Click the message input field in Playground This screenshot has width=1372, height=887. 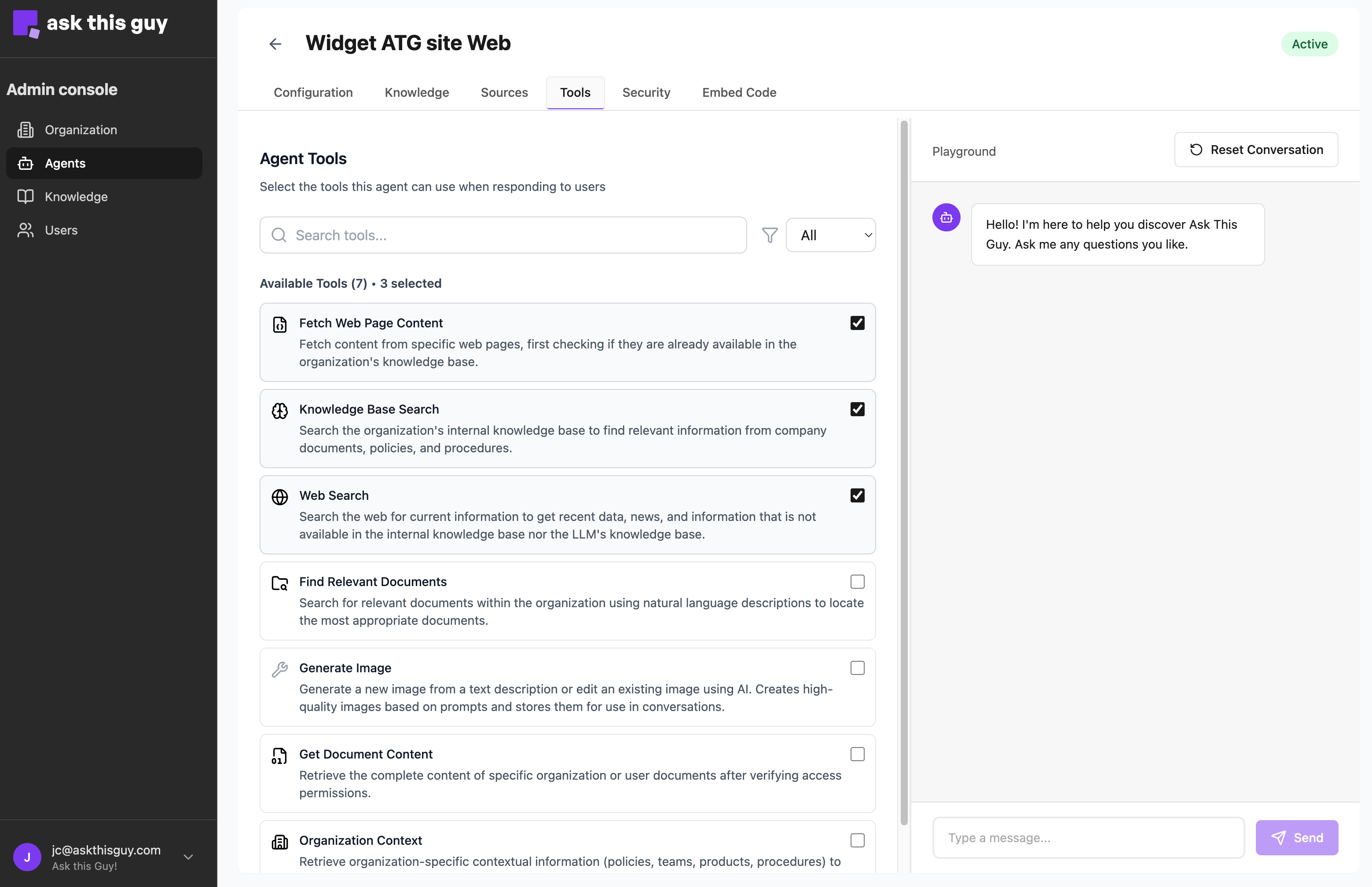(x=1087, y=837)
